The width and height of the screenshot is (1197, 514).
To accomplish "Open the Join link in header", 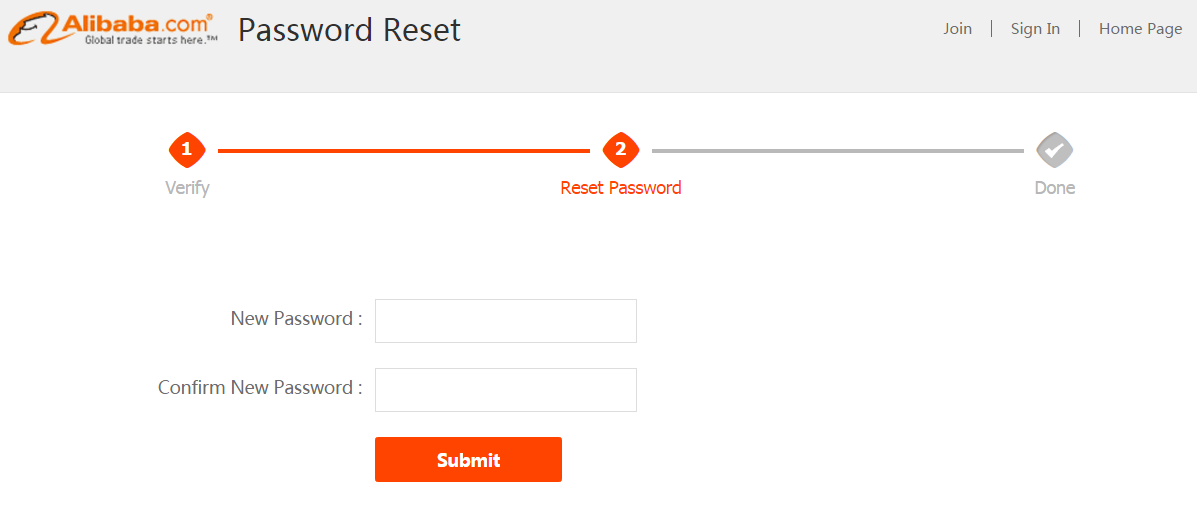I will (x=957, y=29).
